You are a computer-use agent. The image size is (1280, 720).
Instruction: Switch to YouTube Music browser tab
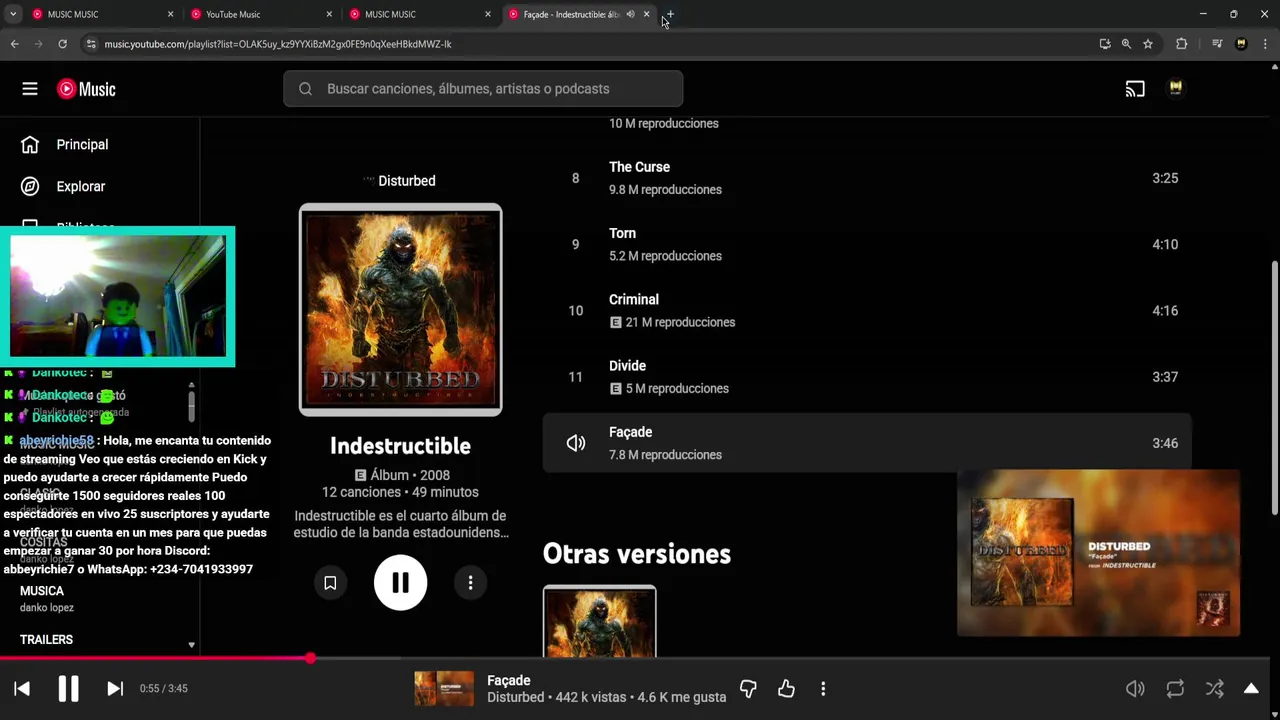coord(260,14)
